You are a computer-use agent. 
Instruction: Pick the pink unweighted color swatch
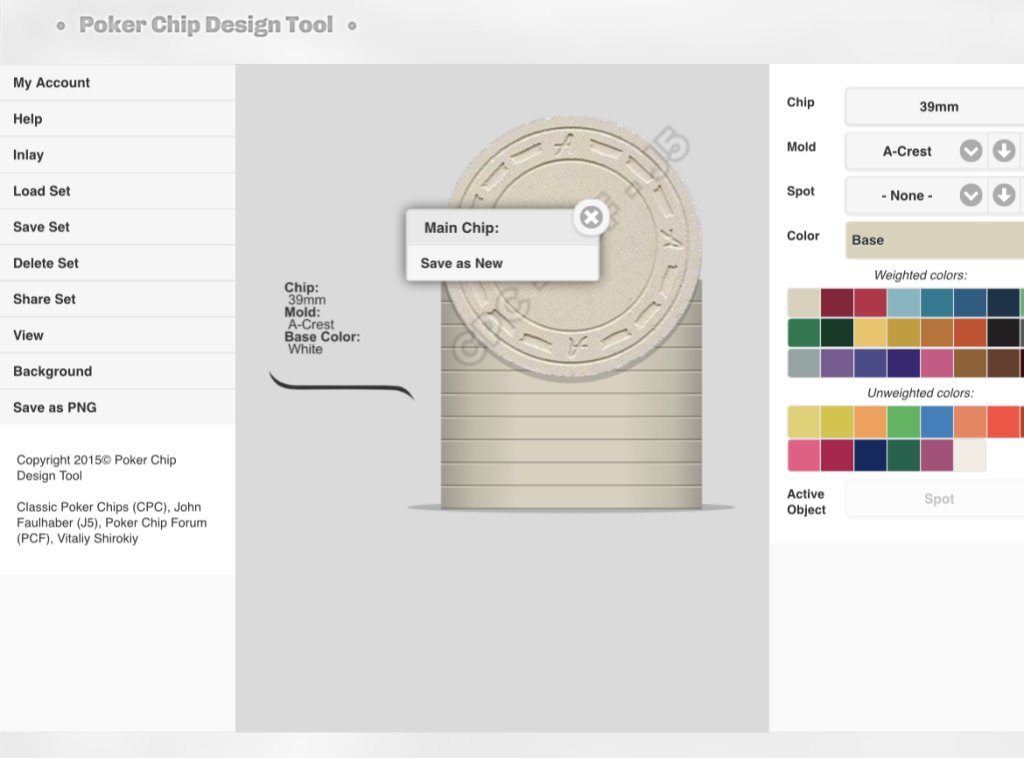804,455
